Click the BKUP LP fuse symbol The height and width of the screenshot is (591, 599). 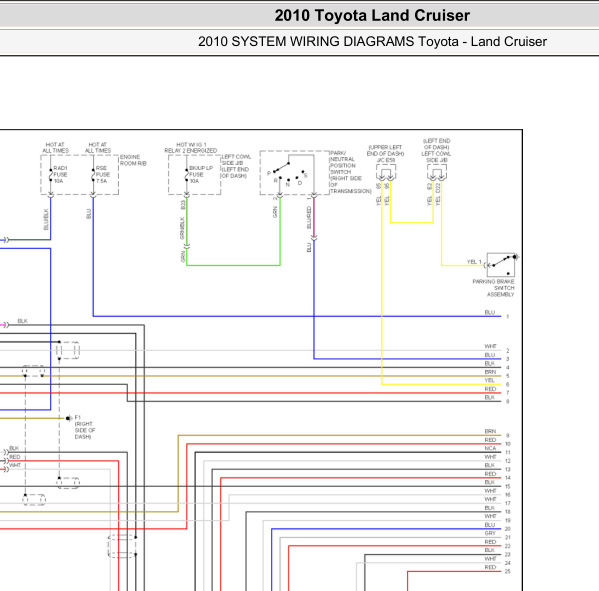pos(187,175)
